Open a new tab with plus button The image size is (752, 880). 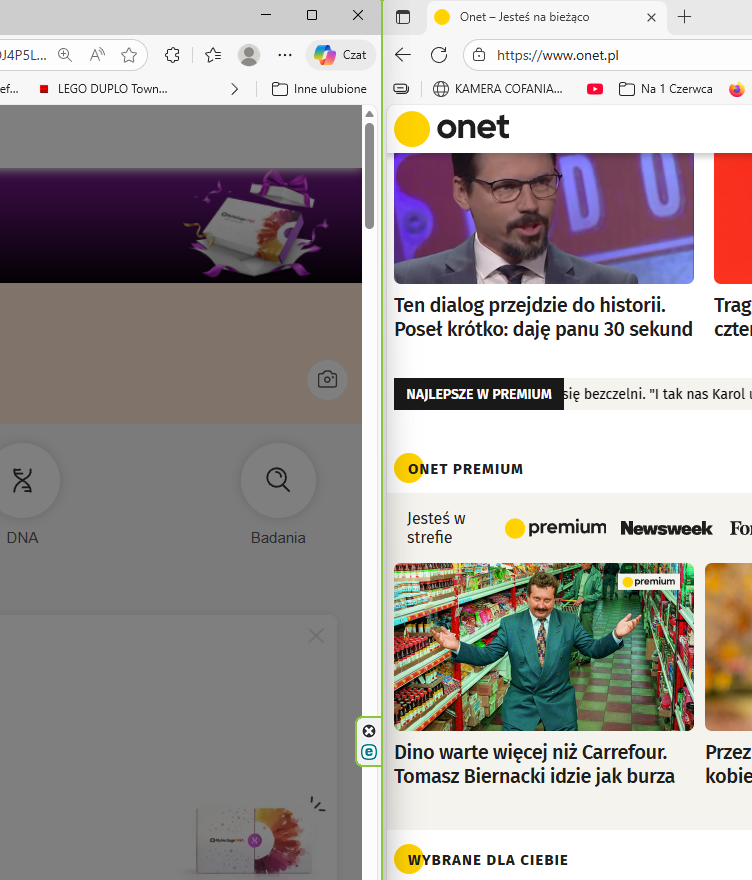tap(684, 17)
